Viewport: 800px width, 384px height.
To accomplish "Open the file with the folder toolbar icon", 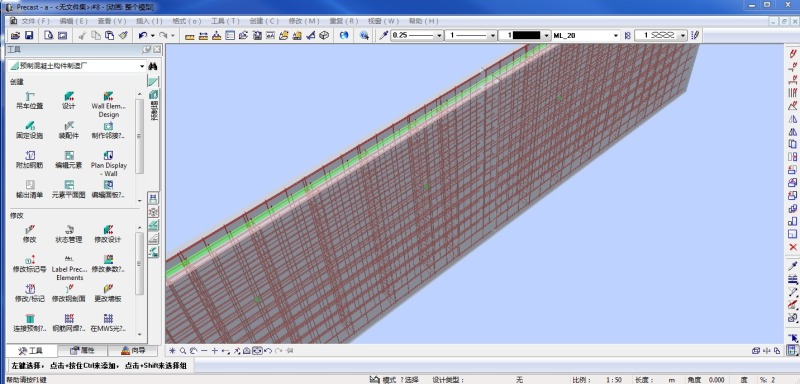I will pyautogui.click(x=15, y=35).
